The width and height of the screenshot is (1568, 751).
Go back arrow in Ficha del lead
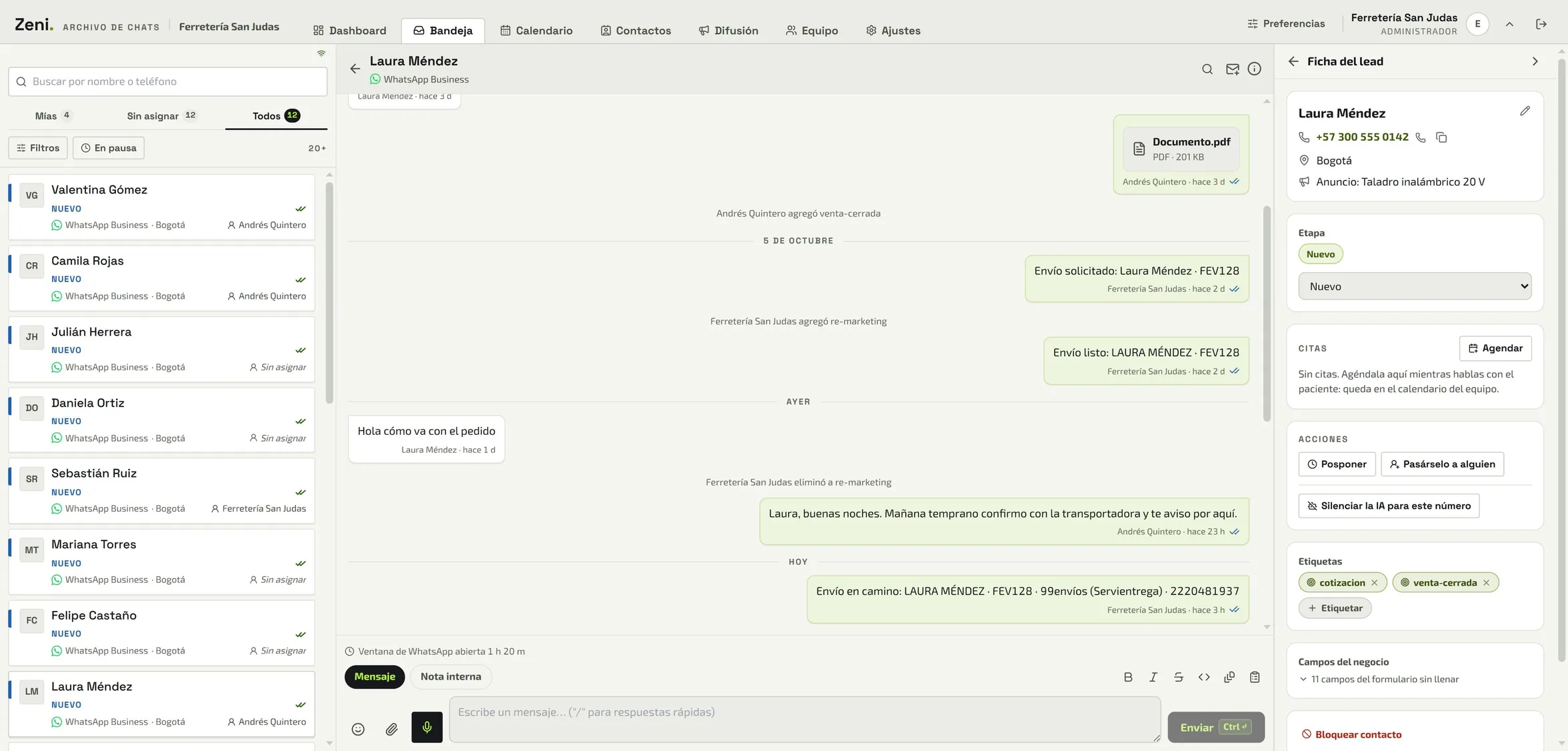click(1293, 61)
